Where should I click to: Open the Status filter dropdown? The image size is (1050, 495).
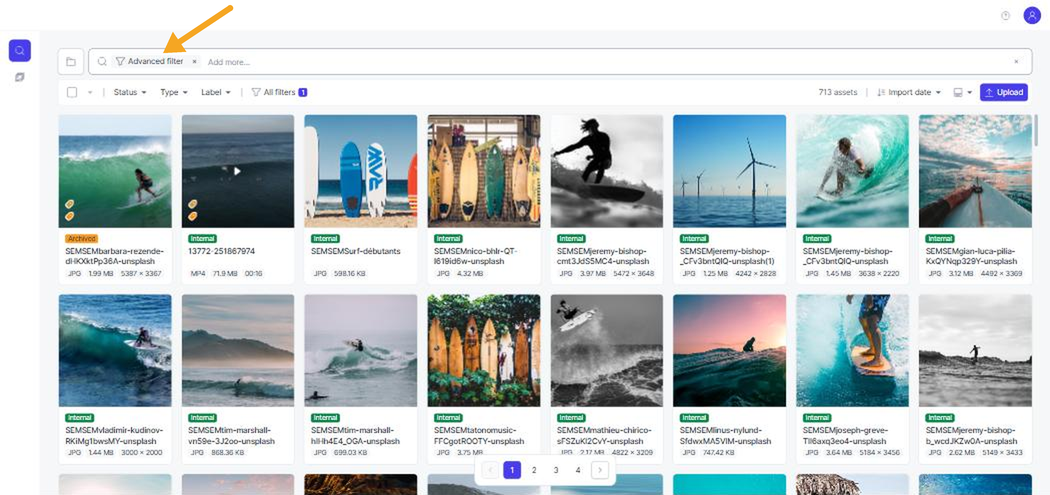click(x=130, y=92)
